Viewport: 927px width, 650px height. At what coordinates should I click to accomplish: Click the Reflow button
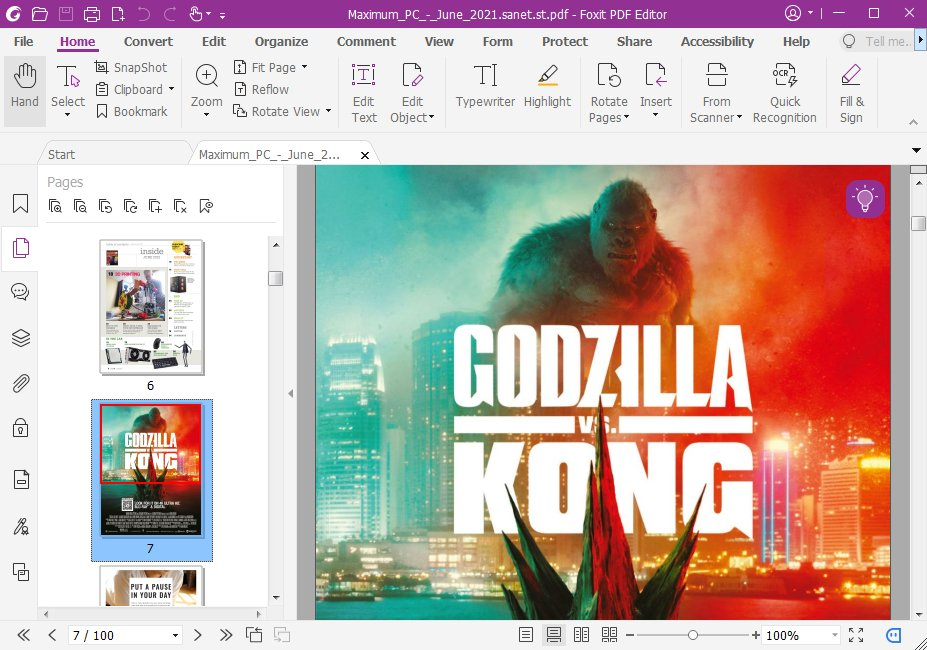[262, 89]
